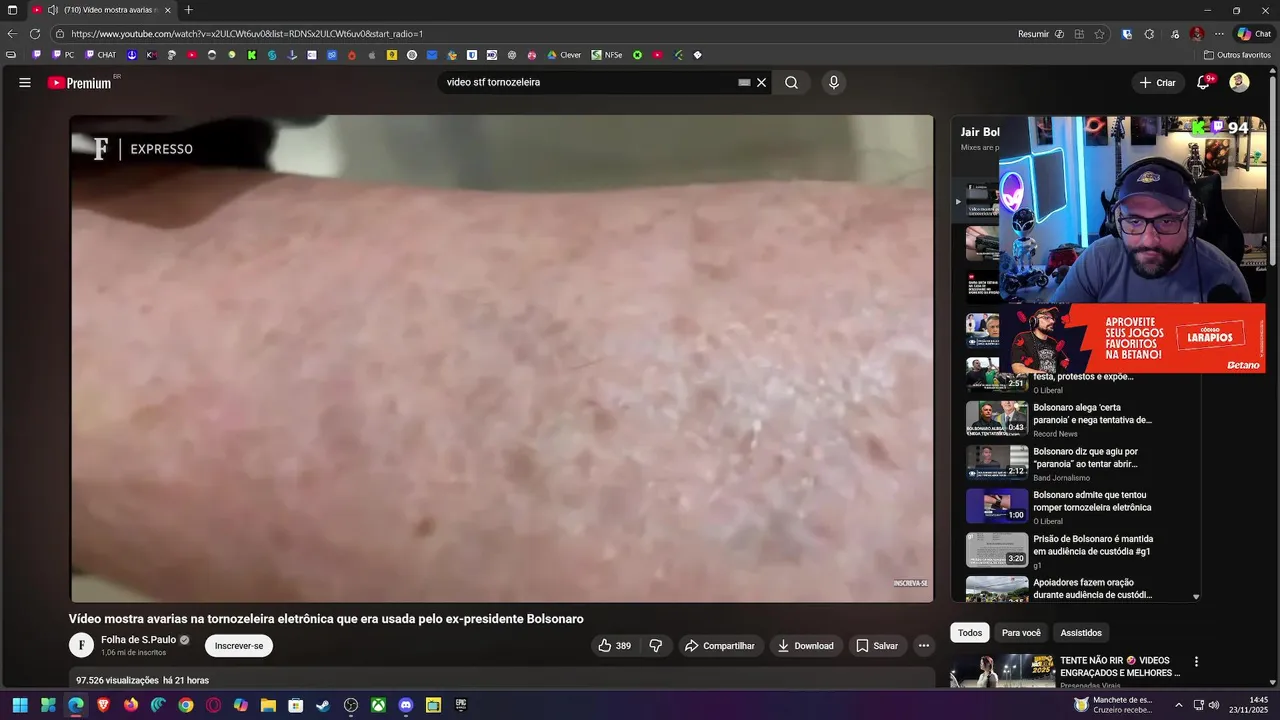Open Edge settings and more menu
Image resolution: width=1280 pixels, height=720 pixels.
[1219, 34]
